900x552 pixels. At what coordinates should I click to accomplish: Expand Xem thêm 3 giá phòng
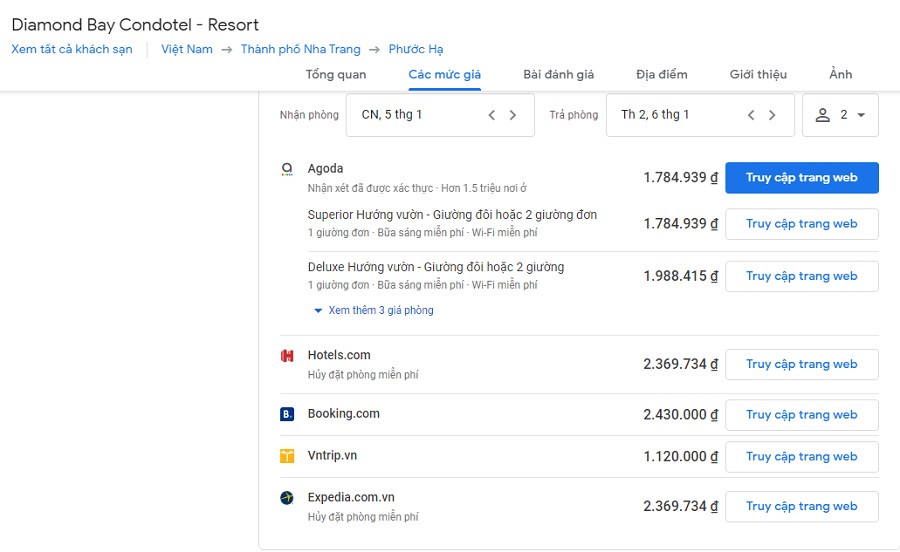coord(373,310)
